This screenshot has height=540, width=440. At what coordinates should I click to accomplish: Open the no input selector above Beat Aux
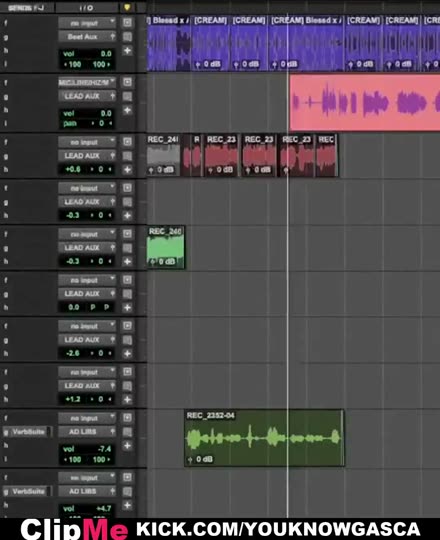point(87,23)
